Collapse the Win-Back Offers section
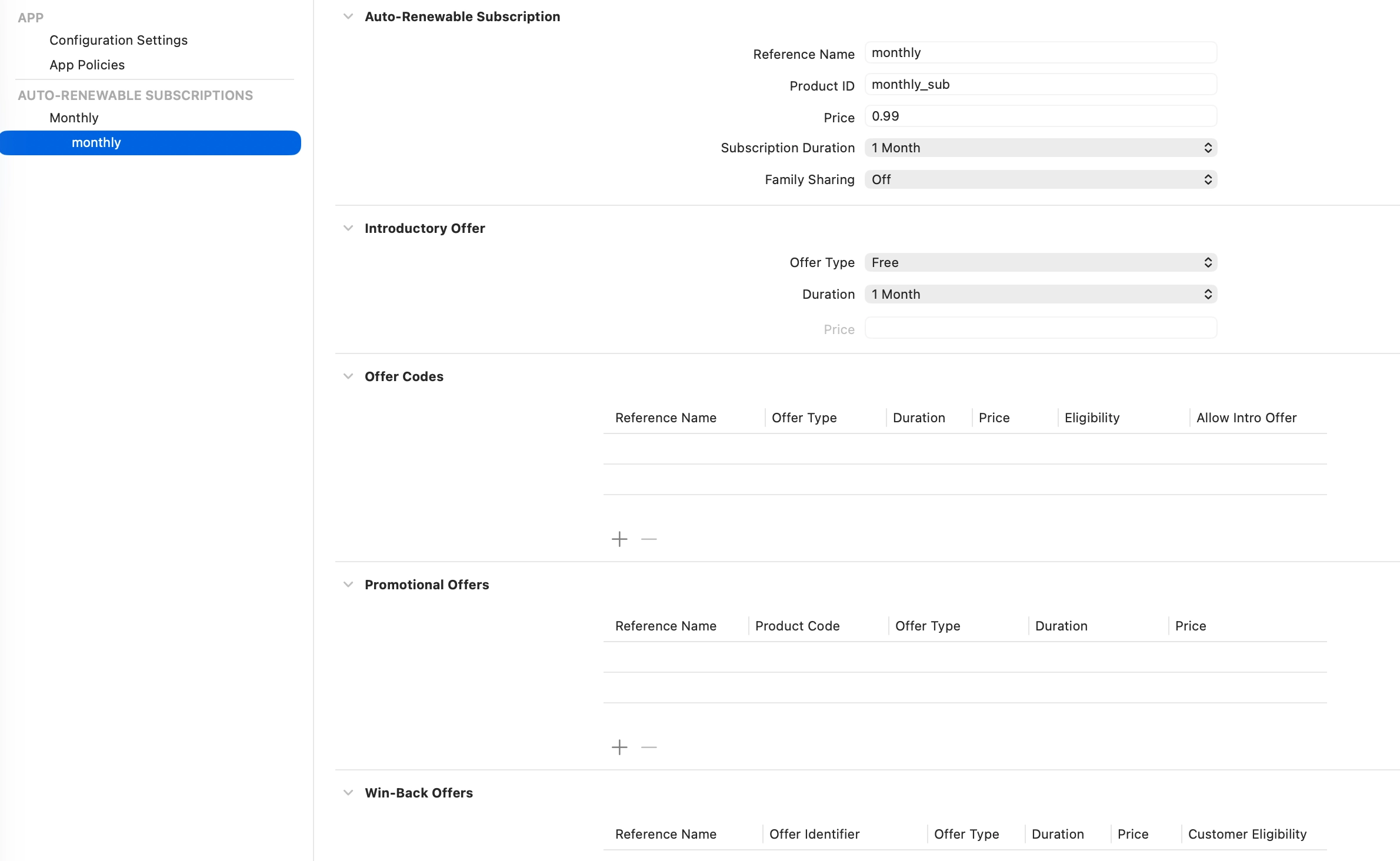This screenshot has width=1400, height=861. [x=348, y=793]
